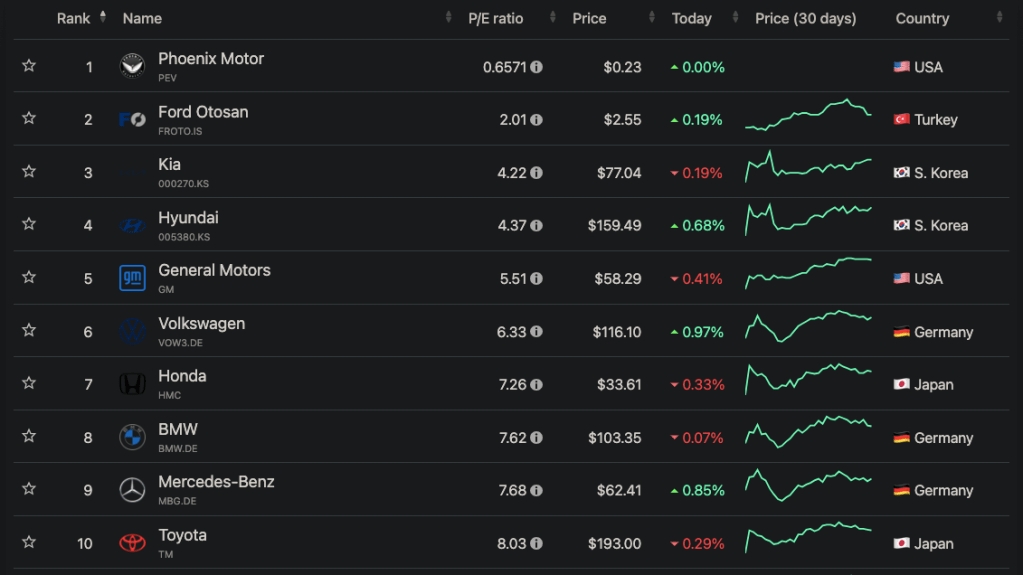Add Toyota to favorites with star
1023x575 pixels.
pyautogui.click(x=29, y=543)
